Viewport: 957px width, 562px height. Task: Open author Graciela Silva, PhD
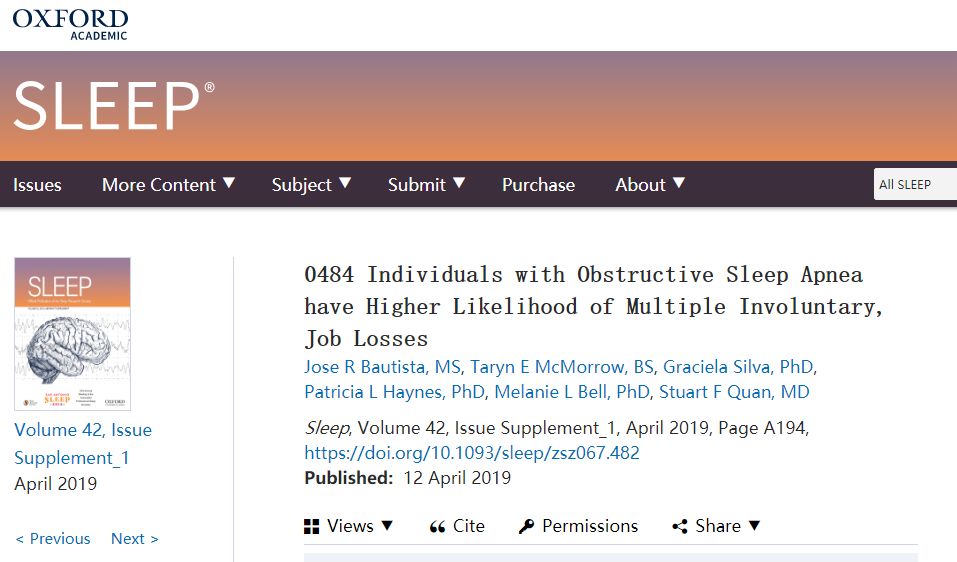(738, 367)
